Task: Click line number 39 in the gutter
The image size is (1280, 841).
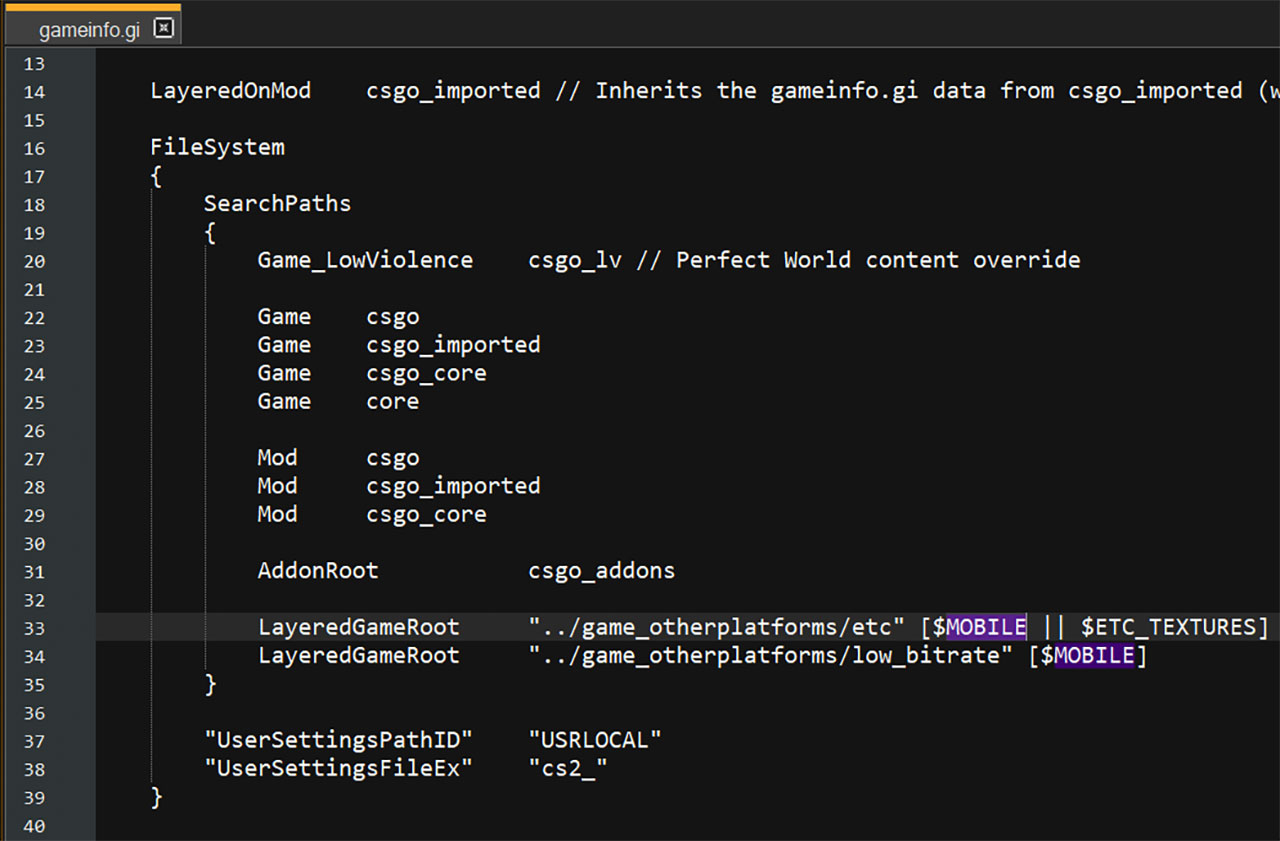Action: pos(34,797)
